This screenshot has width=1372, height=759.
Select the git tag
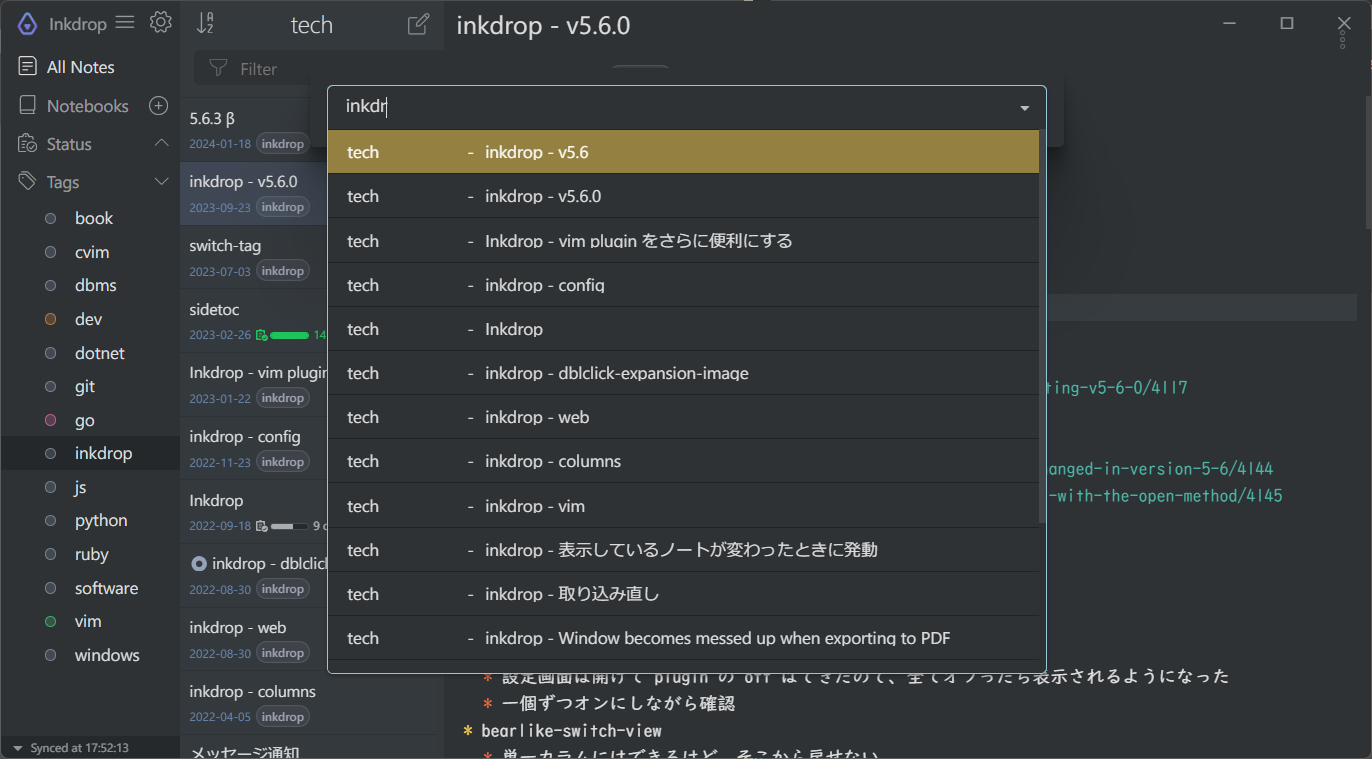click(91, 386)
